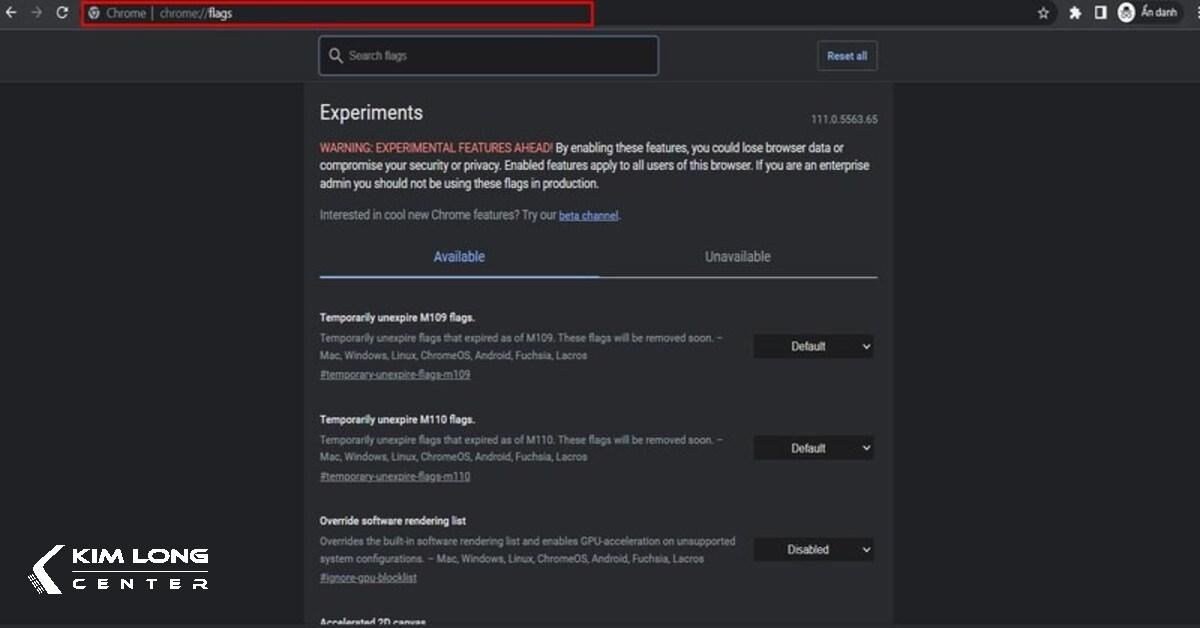Screen dimensions: 1200x628
Task: Click the magnifier in Search flags
Action: click(x=335, y=56)
